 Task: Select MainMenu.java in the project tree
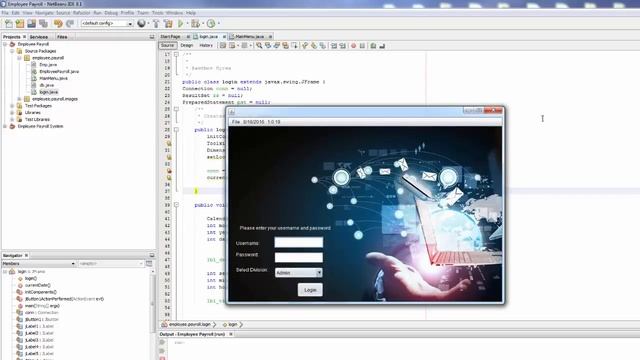click(53, 78)
